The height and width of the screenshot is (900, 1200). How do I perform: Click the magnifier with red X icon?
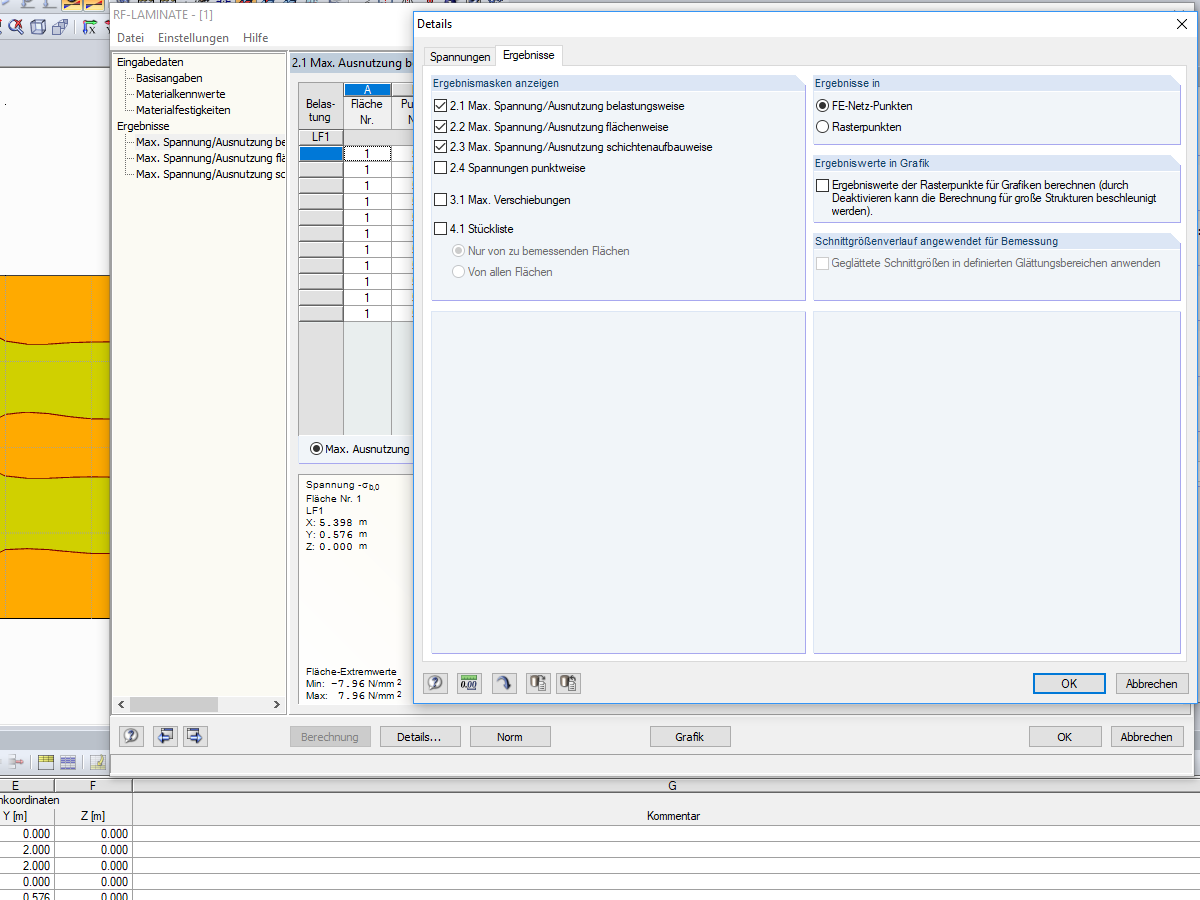(15, 27)
